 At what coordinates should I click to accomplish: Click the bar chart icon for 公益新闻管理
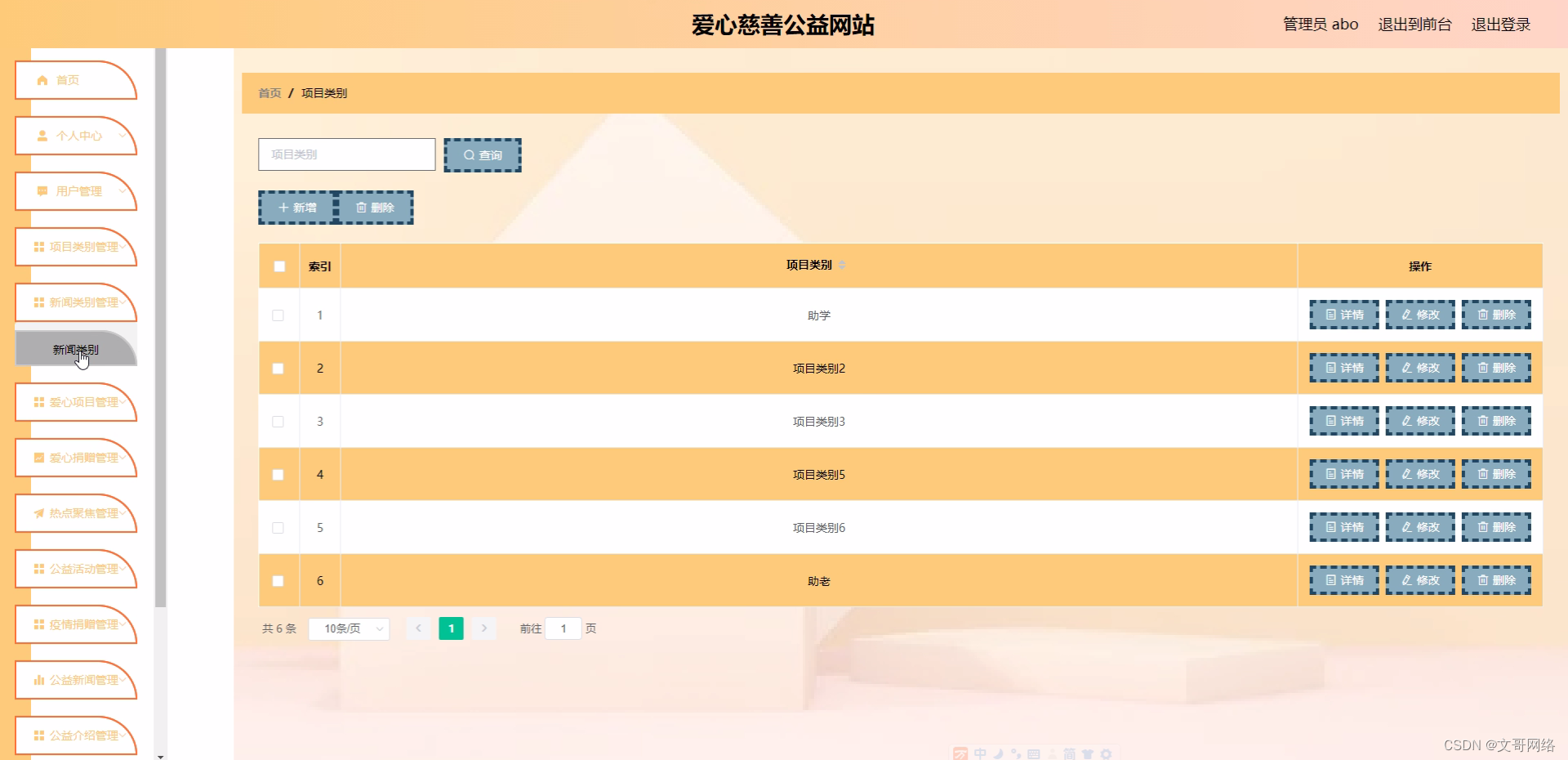tap(38, 680)
